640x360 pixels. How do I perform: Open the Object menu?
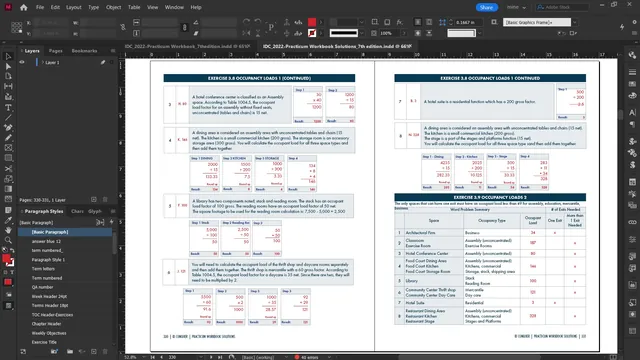pos(113,7)
